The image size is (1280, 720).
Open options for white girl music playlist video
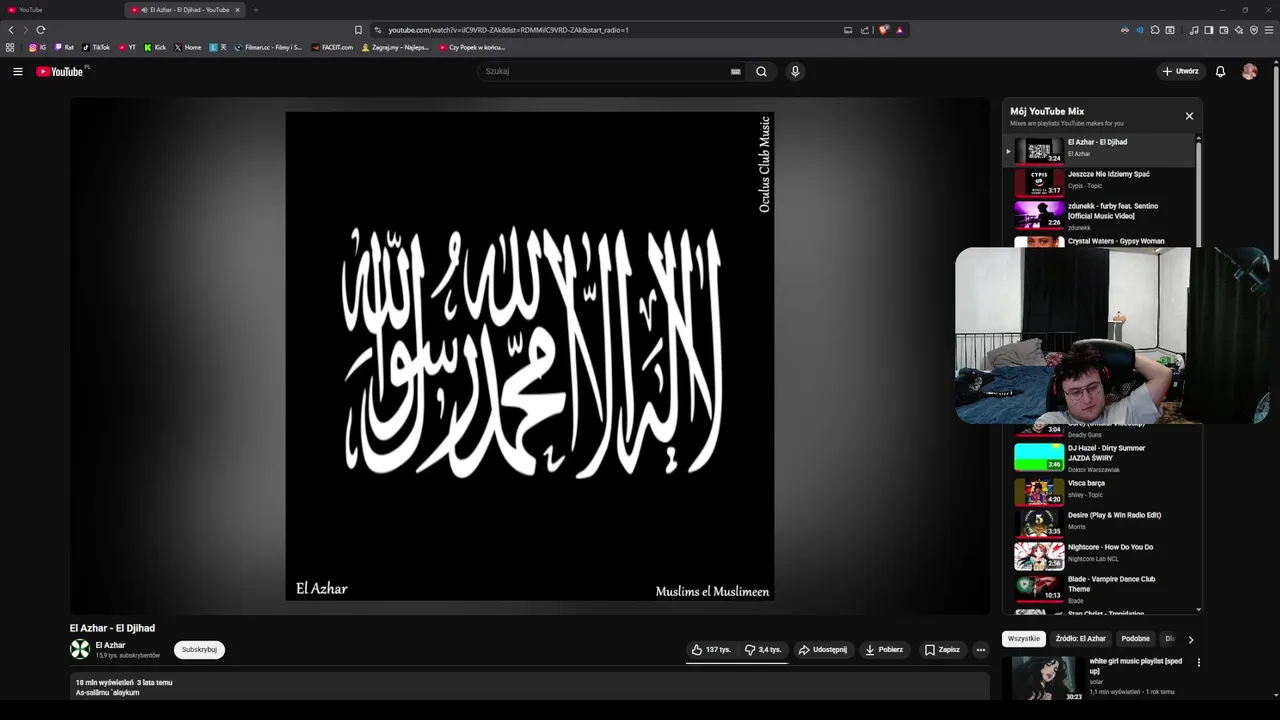pyautogui.click(x=1198, y=662)
